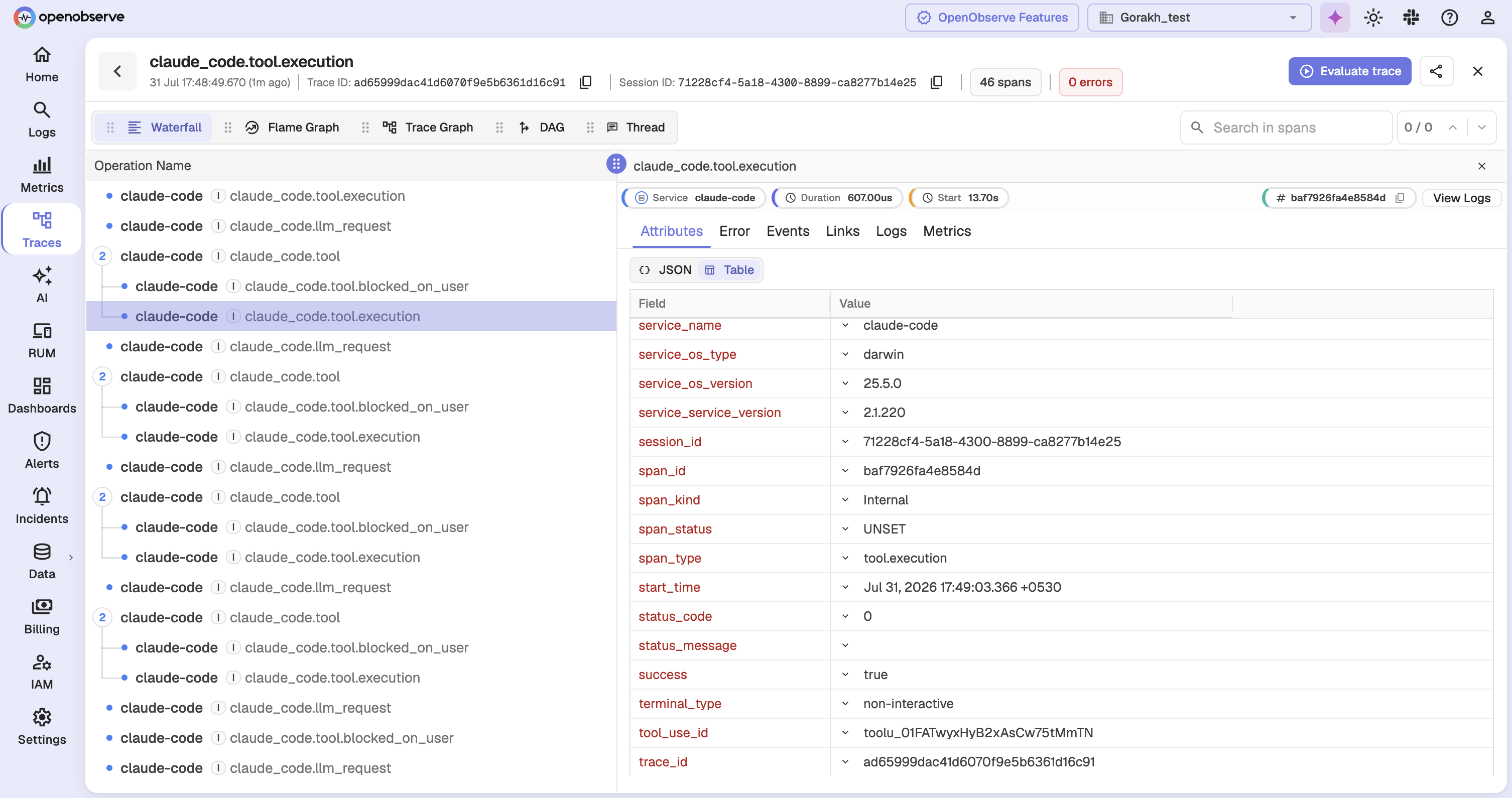Open the Gorakh_test organization dropdown
Viewport: 1512px width, 798px height.
1199,18
